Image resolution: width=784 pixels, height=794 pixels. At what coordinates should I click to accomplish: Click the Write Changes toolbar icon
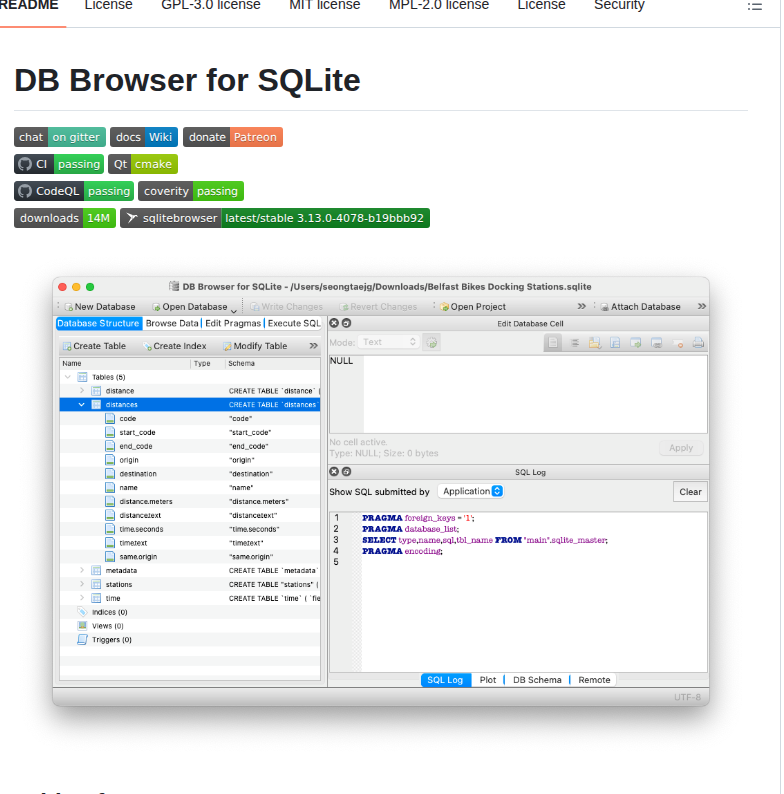pos(255,307)
